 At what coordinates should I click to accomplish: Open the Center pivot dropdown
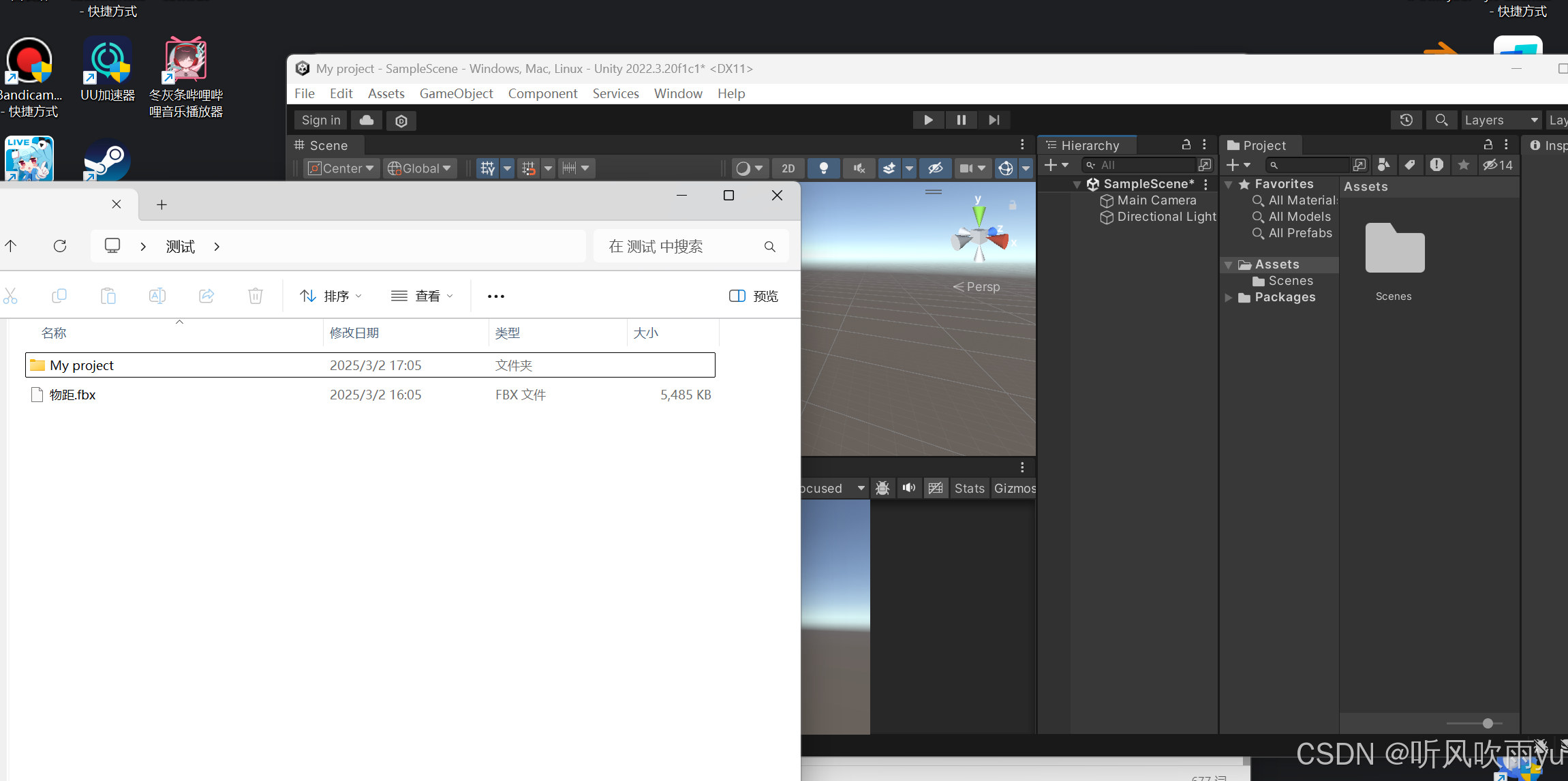(341, 168)
